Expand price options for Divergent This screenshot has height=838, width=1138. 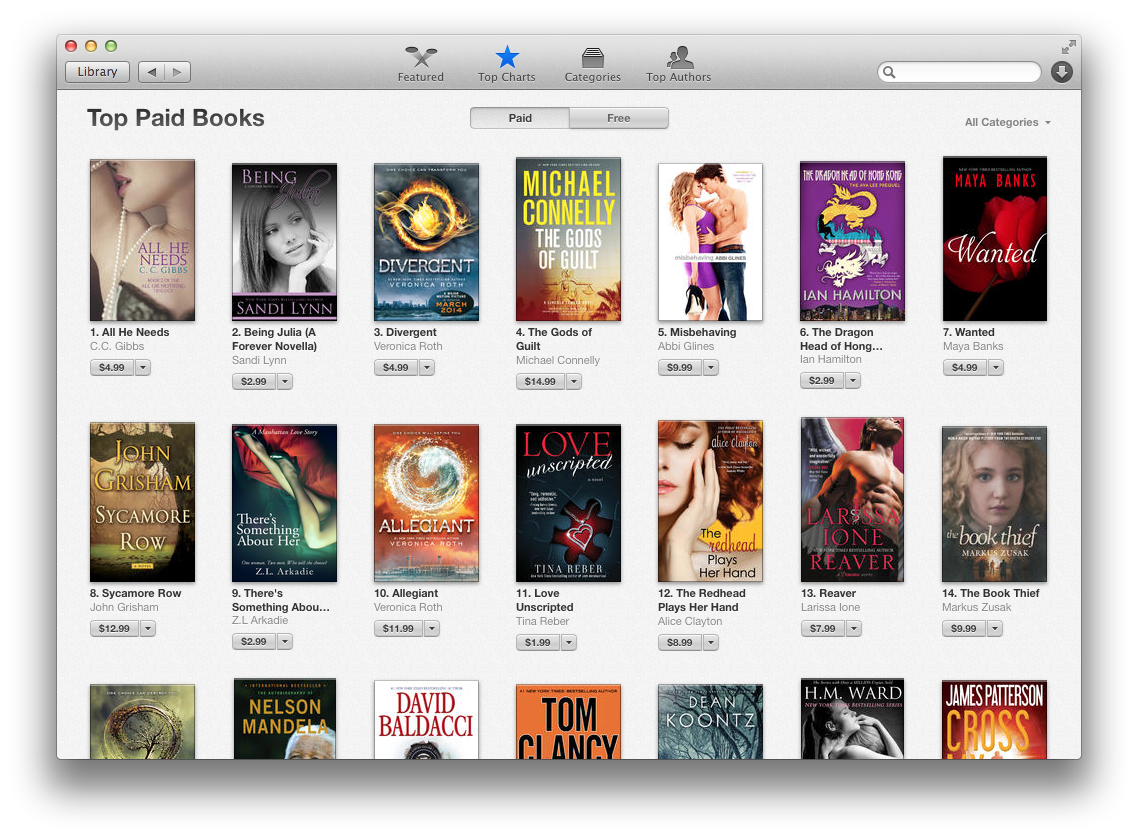coord(427,367)
